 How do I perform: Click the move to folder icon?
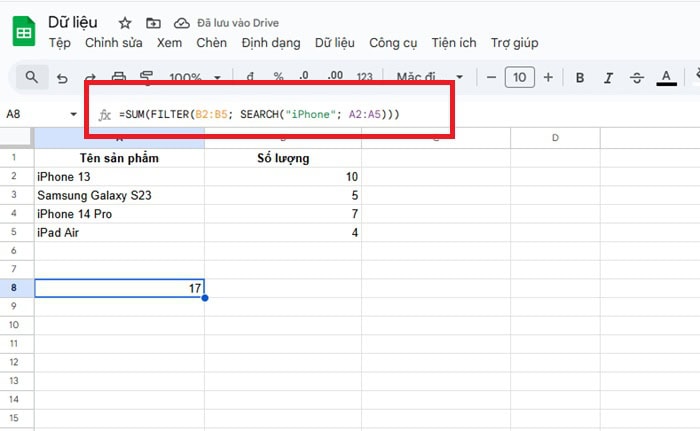(153, 22)
